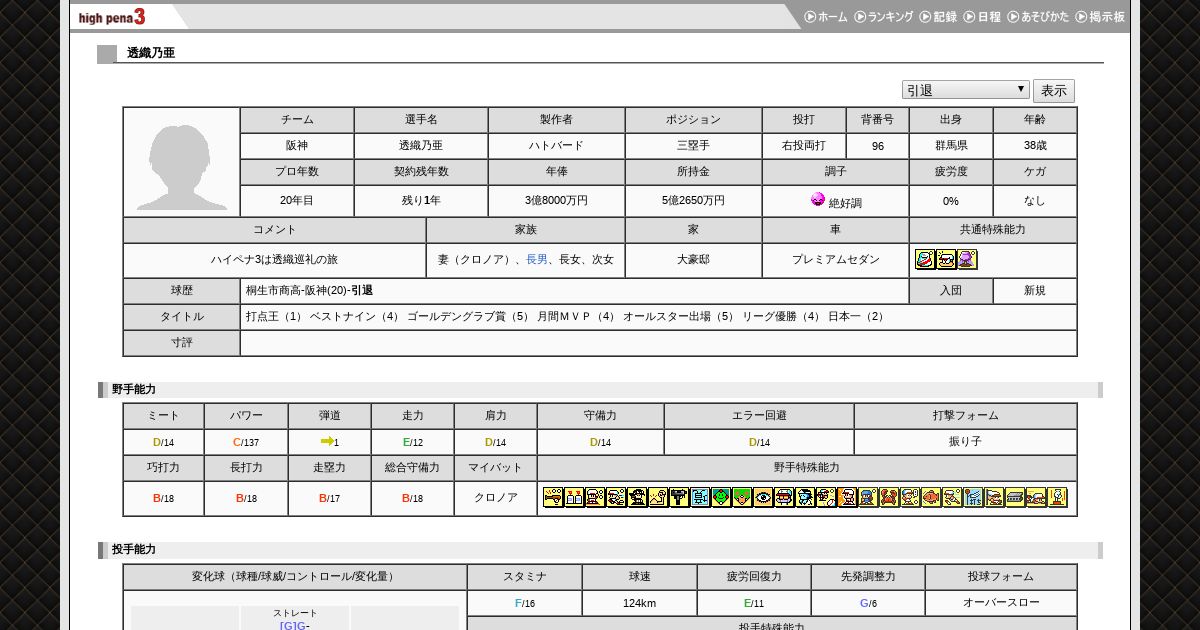Viewport: 1200px width, 630px height.
Task: Open the あそびかた help page
Action: [1038, 17]
